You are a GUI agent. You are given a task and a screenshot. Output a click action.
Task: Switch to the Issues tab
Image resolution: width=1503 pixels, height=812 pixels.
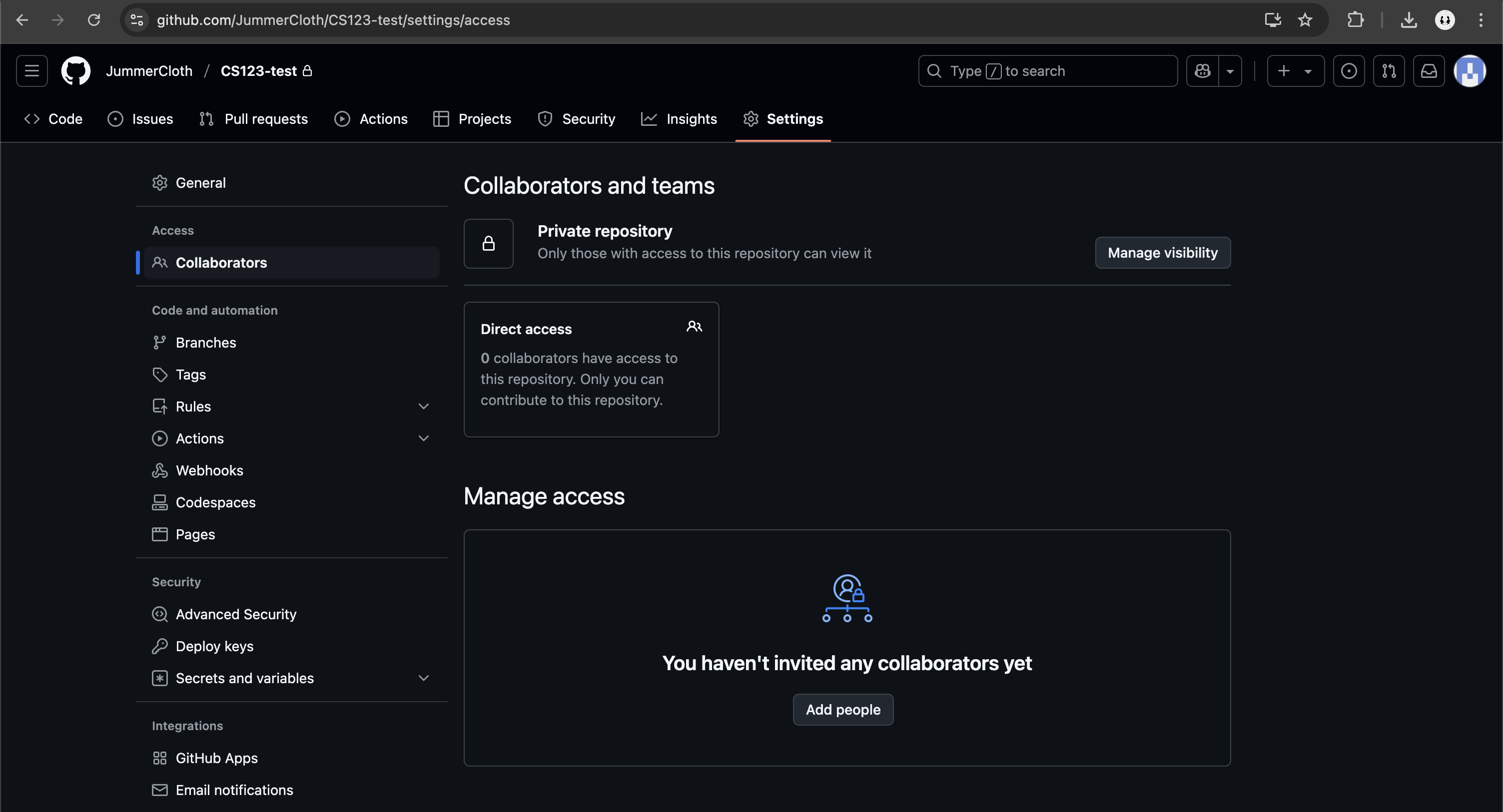140,118
